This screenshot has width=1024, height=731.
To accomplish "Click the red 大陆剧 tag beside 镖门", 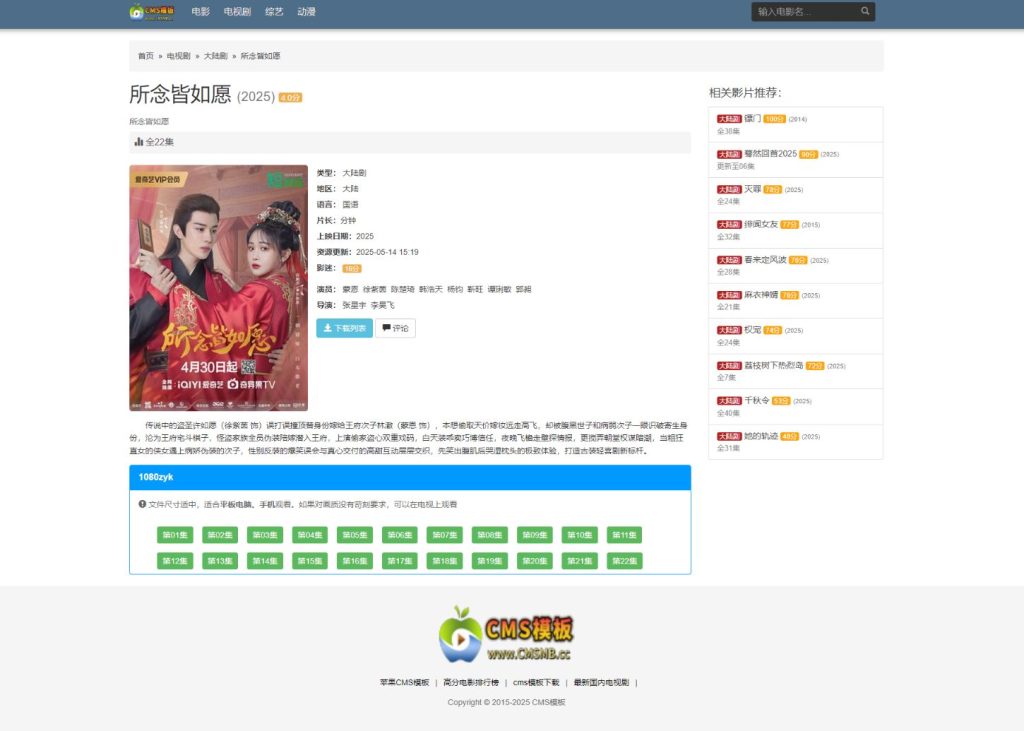I will [x=729, y=119].
